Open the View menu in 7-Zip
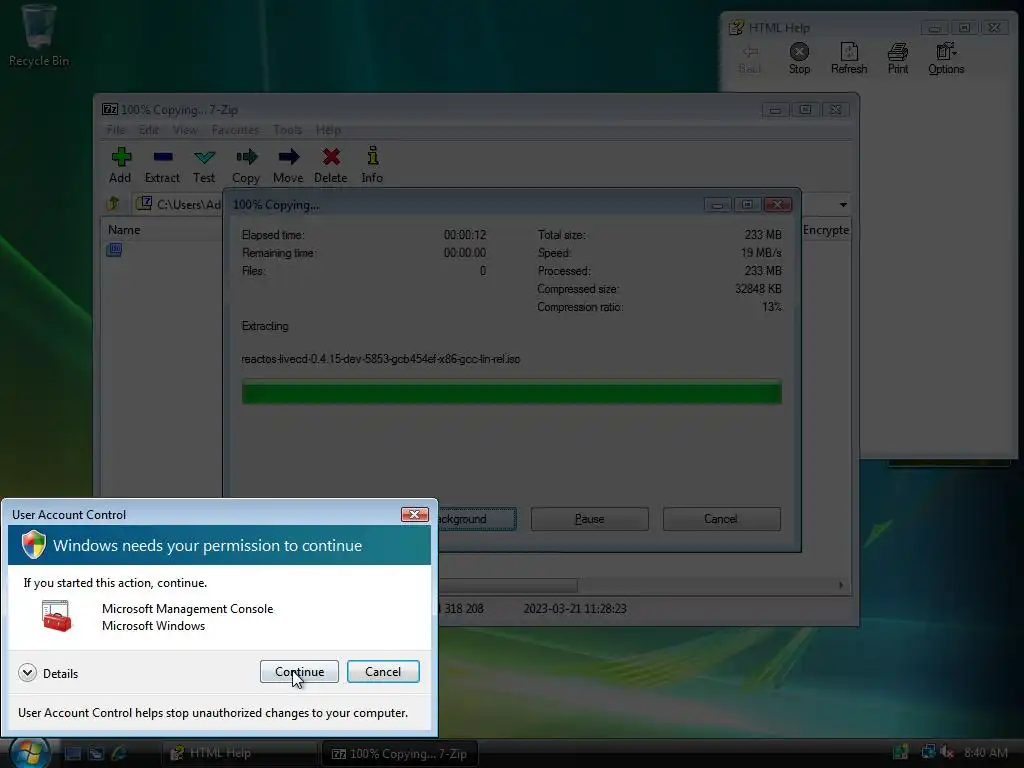This screenshot has height=768, width=1024. pyautogui.click(x=185, y=130)
